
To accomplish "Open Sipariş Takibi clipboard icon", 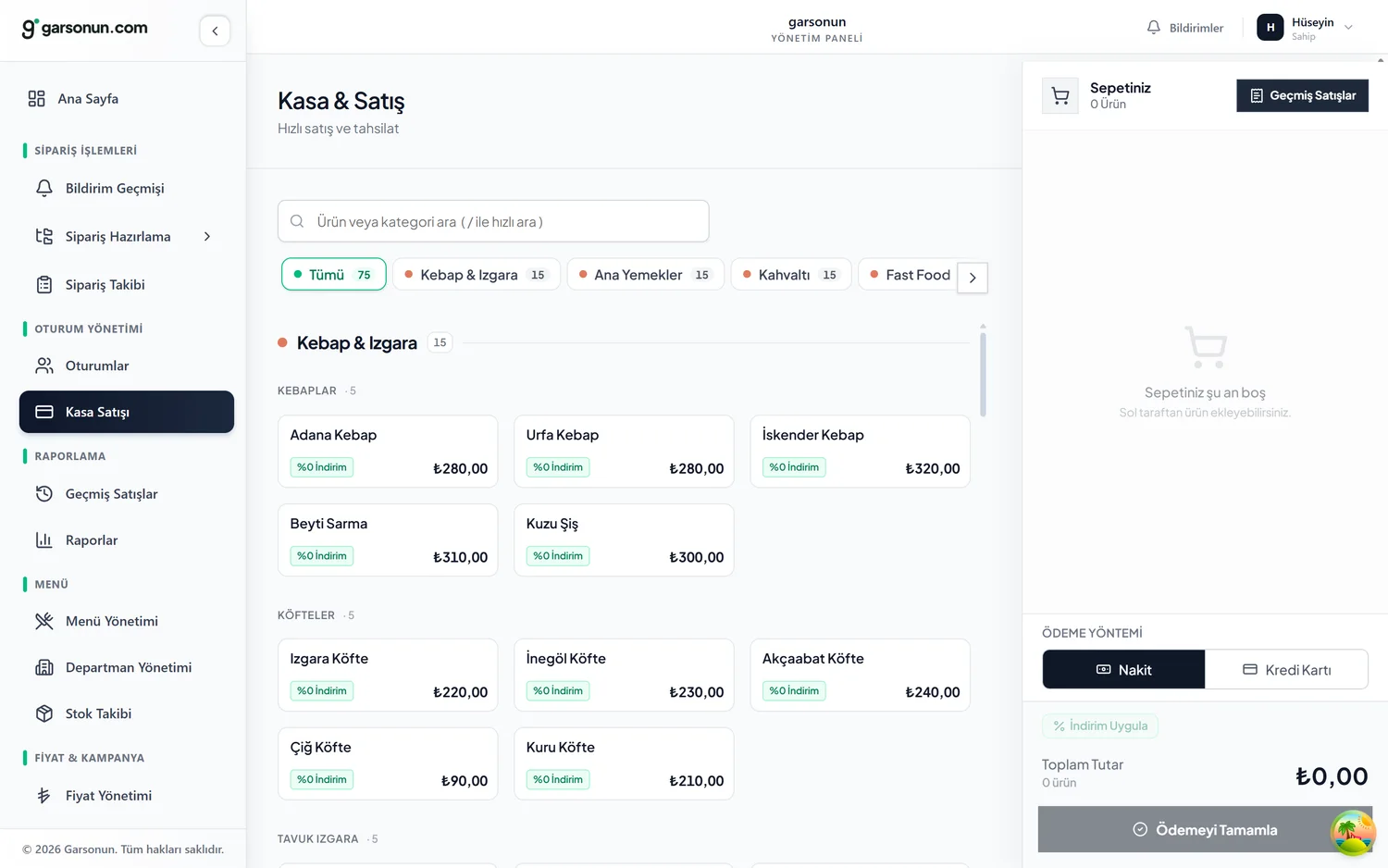I will coord(44,285).
